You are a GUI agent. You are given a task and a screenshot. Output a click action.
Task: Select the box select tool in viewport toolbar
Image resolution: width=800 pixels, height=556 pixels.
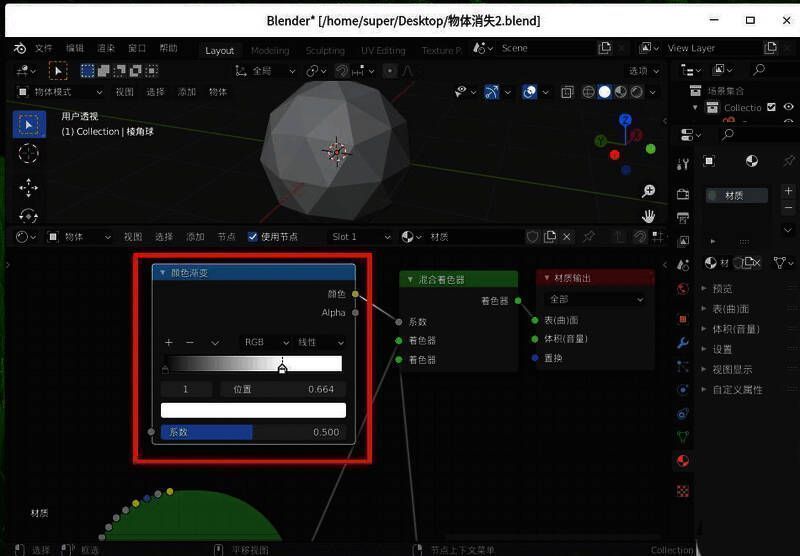tap(29, 124)
